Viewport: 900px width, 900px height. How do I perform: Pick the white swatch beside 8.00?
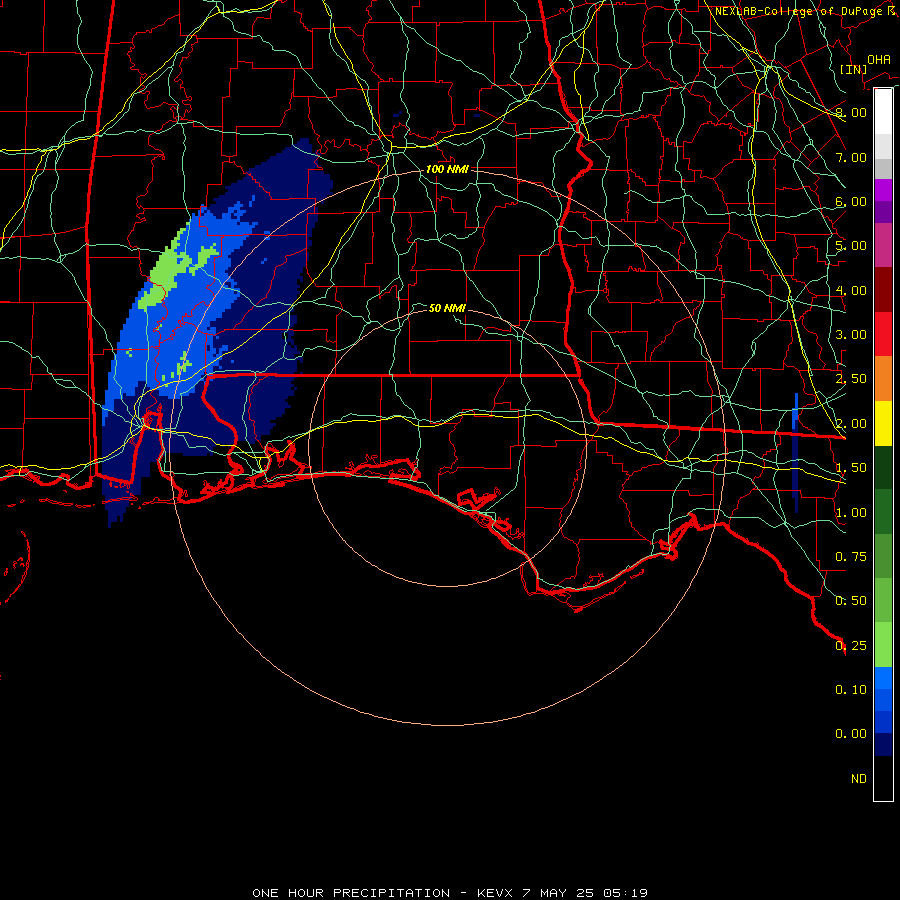tap(883, 112)
